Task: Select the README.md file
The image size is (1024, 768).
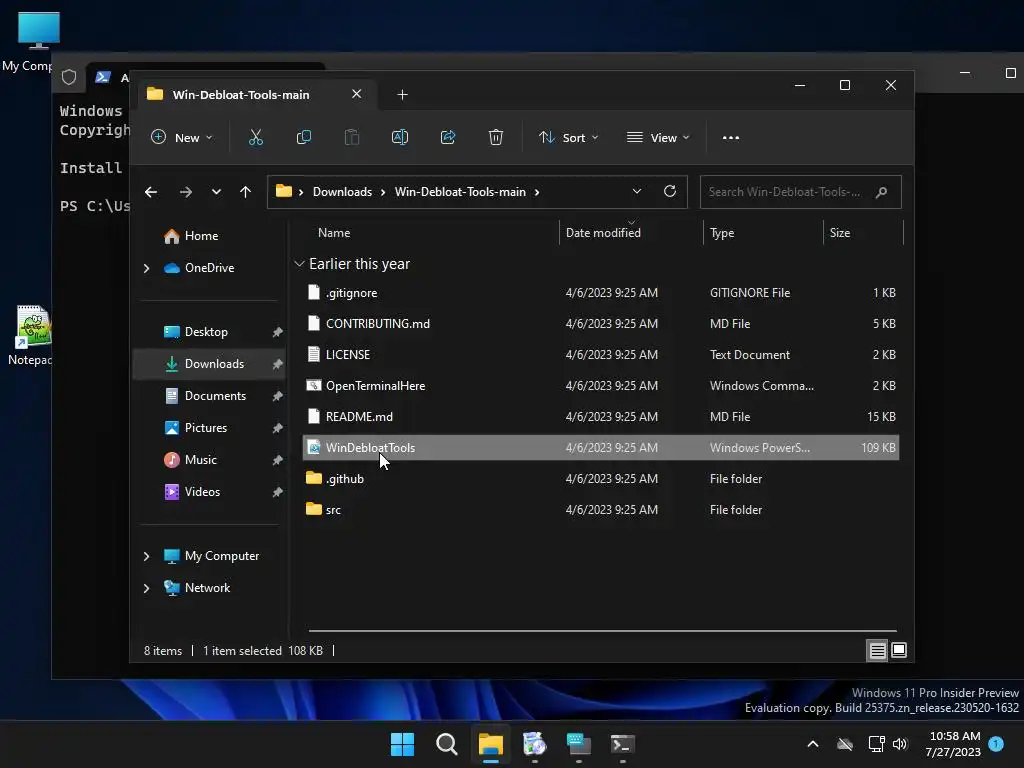Action: [601, 417]
